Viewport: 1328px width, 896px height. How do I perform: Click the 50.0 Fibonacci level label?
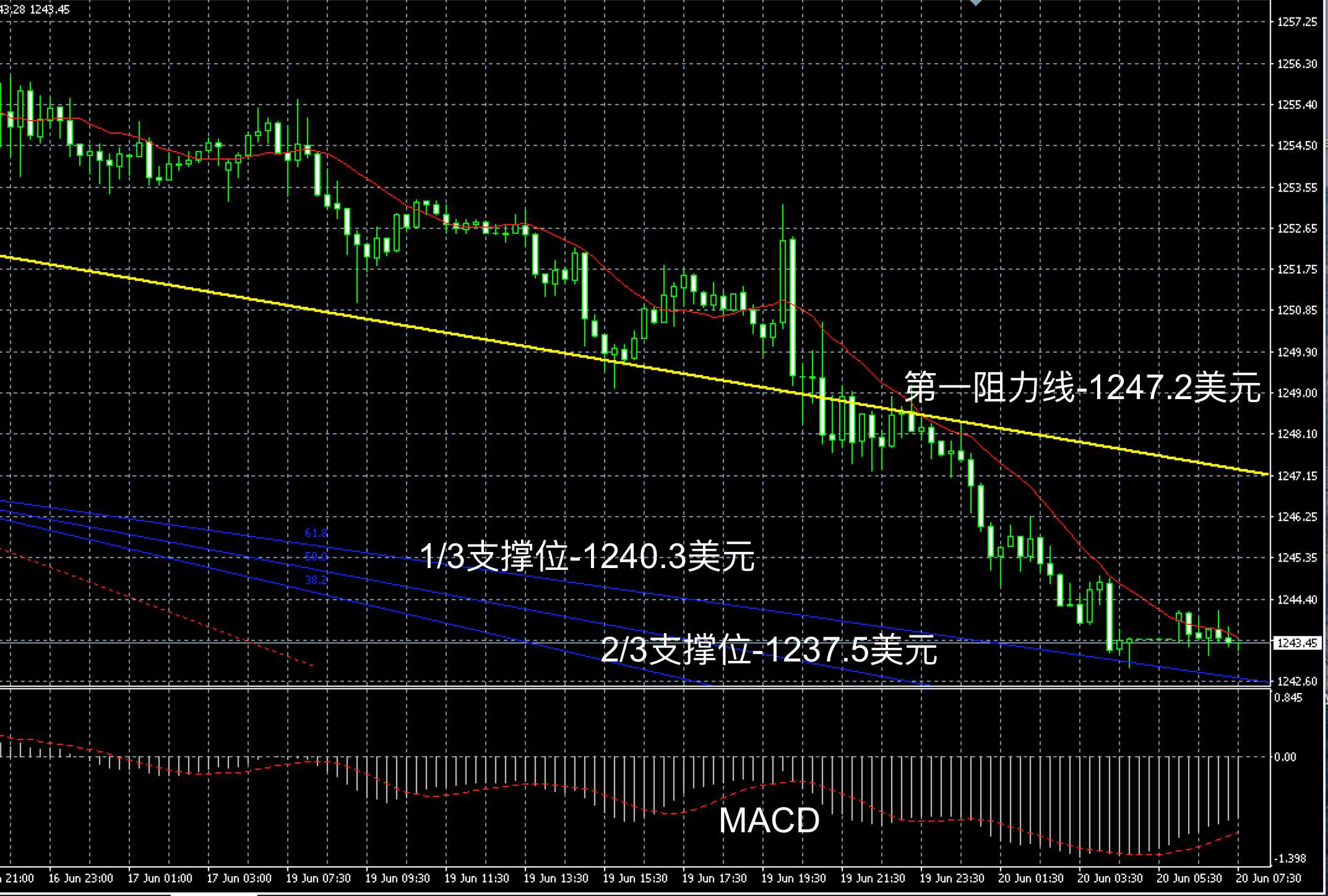point(316,556)
